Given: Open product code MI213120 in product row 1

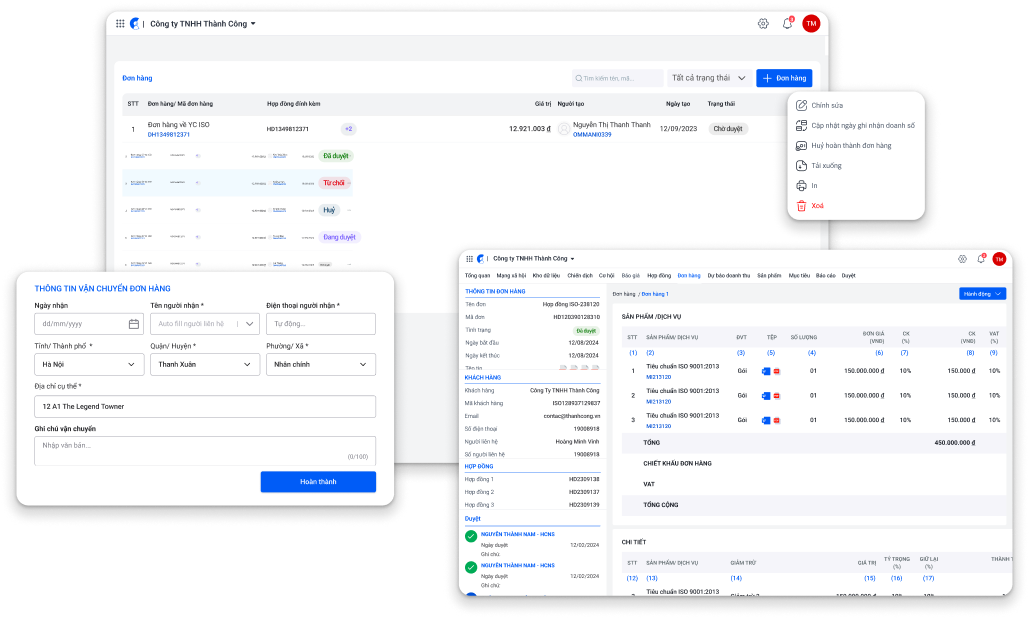Looking at the screenshot, I should point(659,377).
